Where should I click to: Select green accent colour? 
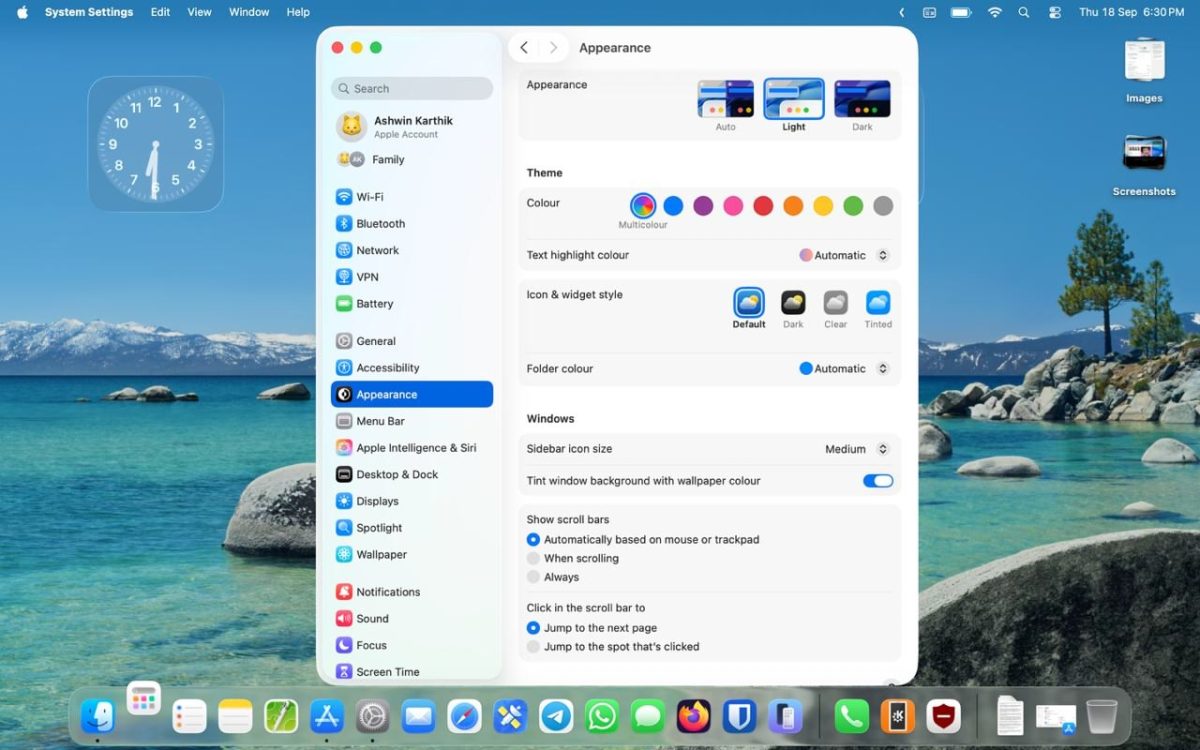click(853, 206)
